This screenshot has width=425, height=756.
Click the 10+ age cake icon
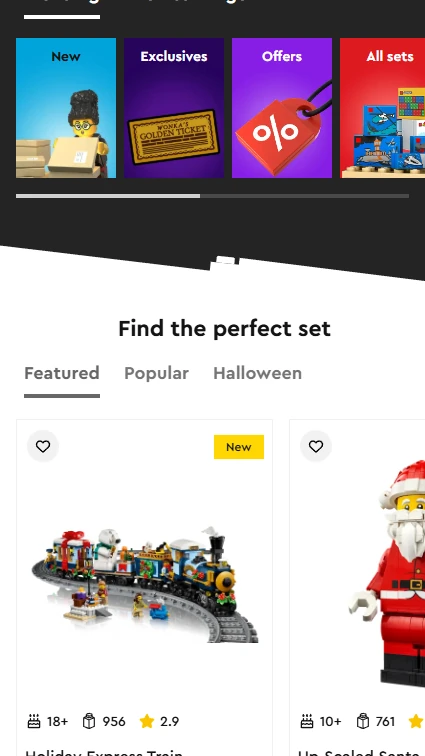[307, 721]
